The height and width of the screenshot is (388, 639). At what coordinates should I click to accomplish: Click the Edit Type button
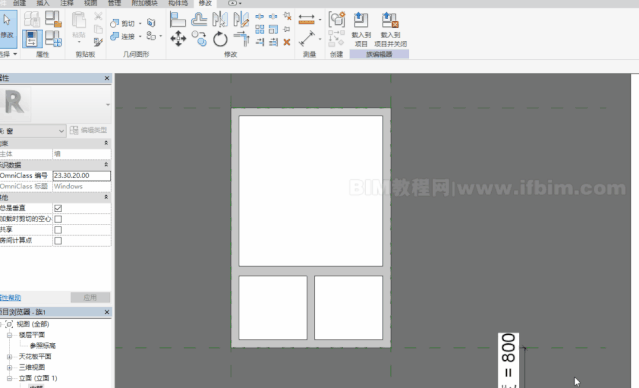coord(88,130)
